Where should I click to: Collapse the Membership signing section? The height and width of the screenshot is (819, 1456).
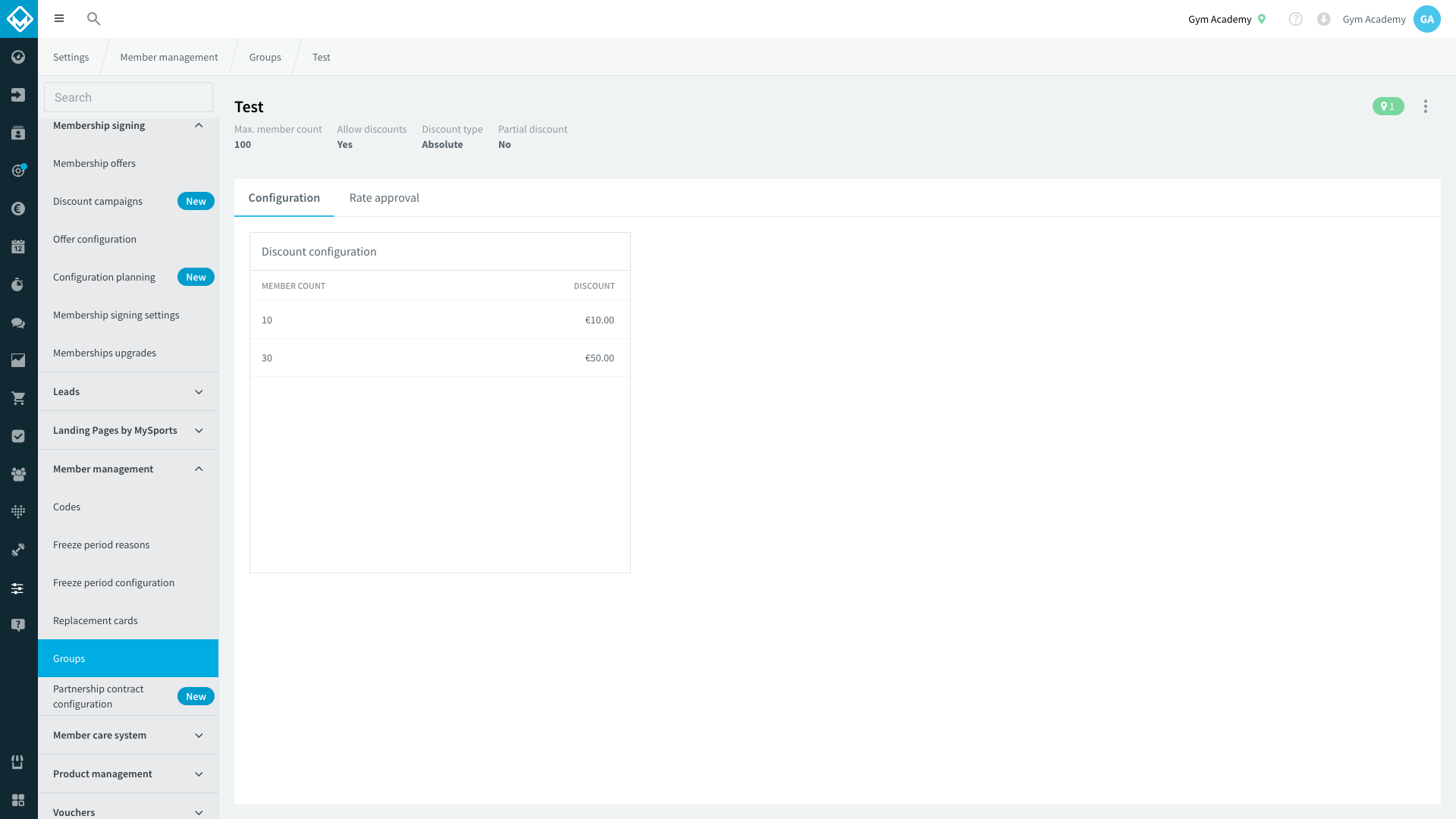coord(128,126)
